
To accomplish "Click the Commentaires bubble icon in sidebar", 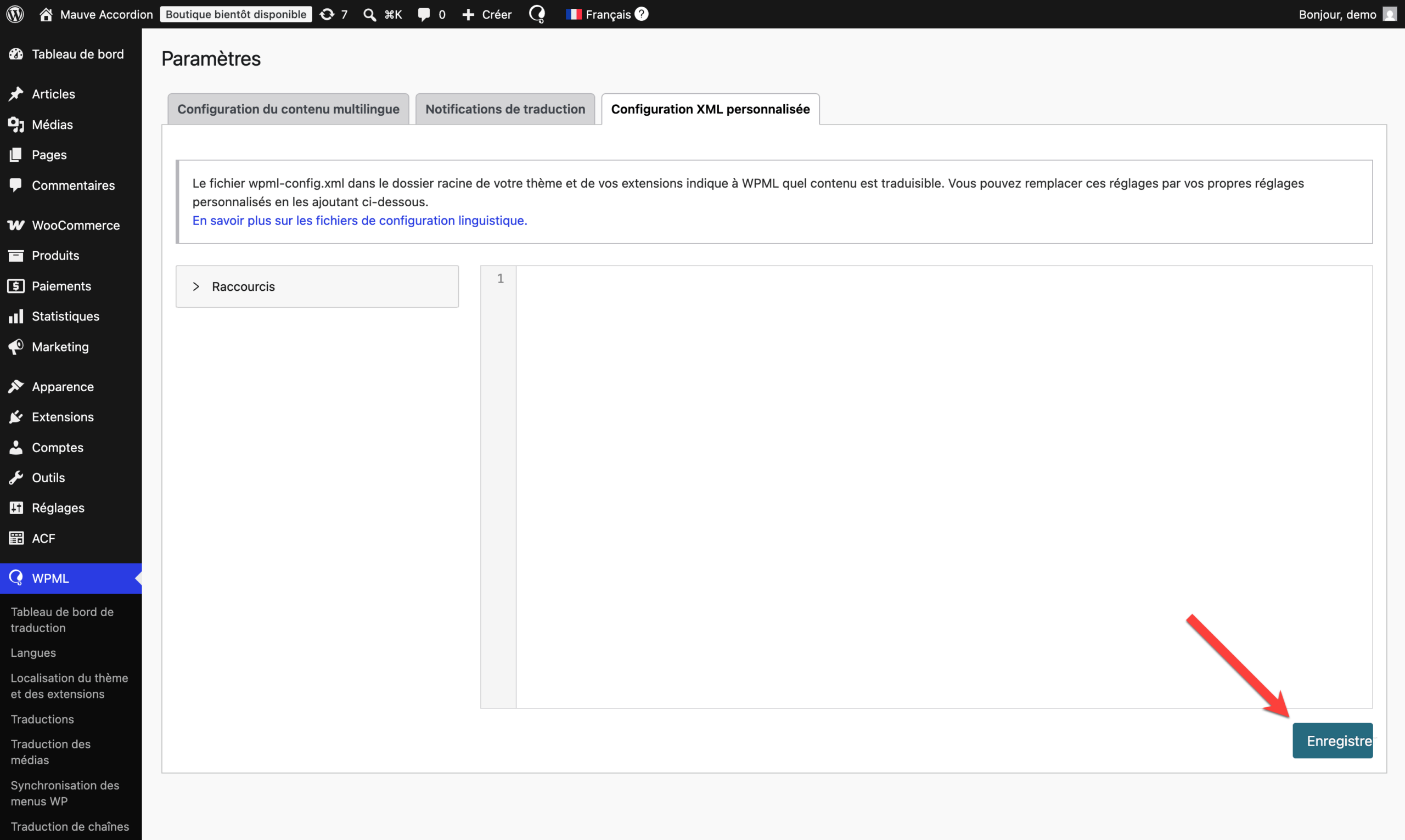I will pyautogui.click(x=16, y=185).
